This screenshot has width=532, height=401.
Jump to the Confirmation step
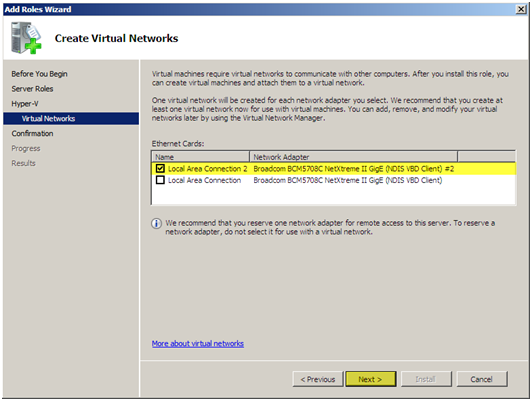pyautogui.click(x=32, y=133)
